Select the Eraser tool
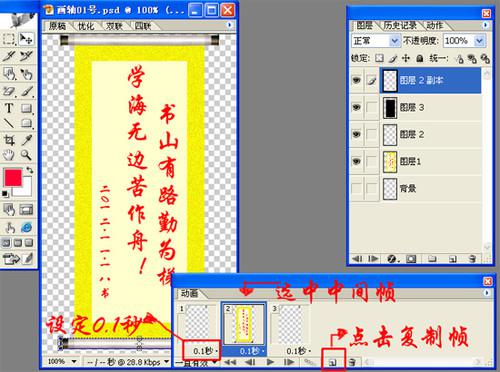 pyautogui.click(x=9, y=91)
